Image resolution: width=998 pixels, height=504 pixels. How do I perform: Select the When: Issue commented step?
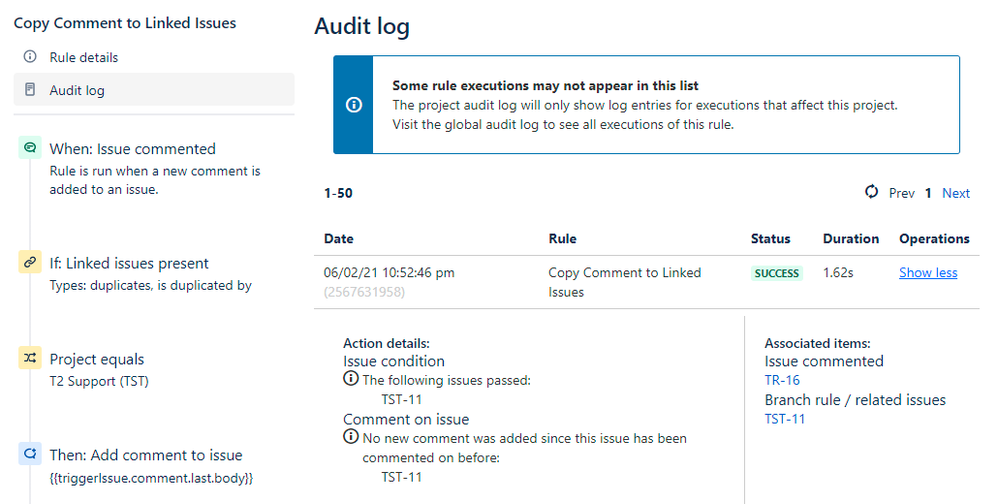(x=132, y=149)
